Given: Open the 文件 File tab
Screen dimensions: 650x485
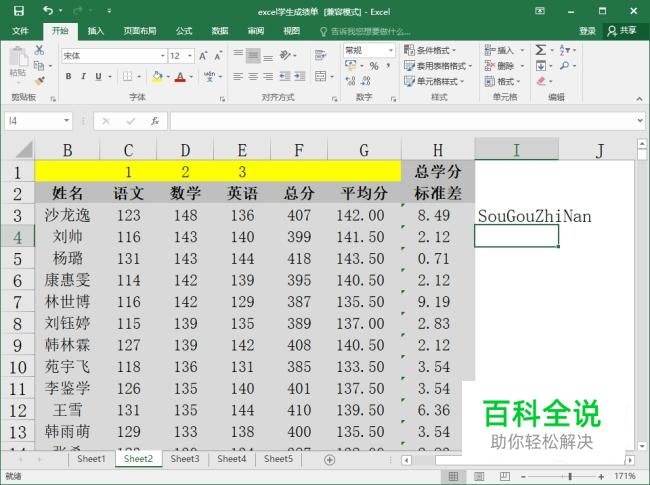Looking at the screenshot, I should (20, 31).
